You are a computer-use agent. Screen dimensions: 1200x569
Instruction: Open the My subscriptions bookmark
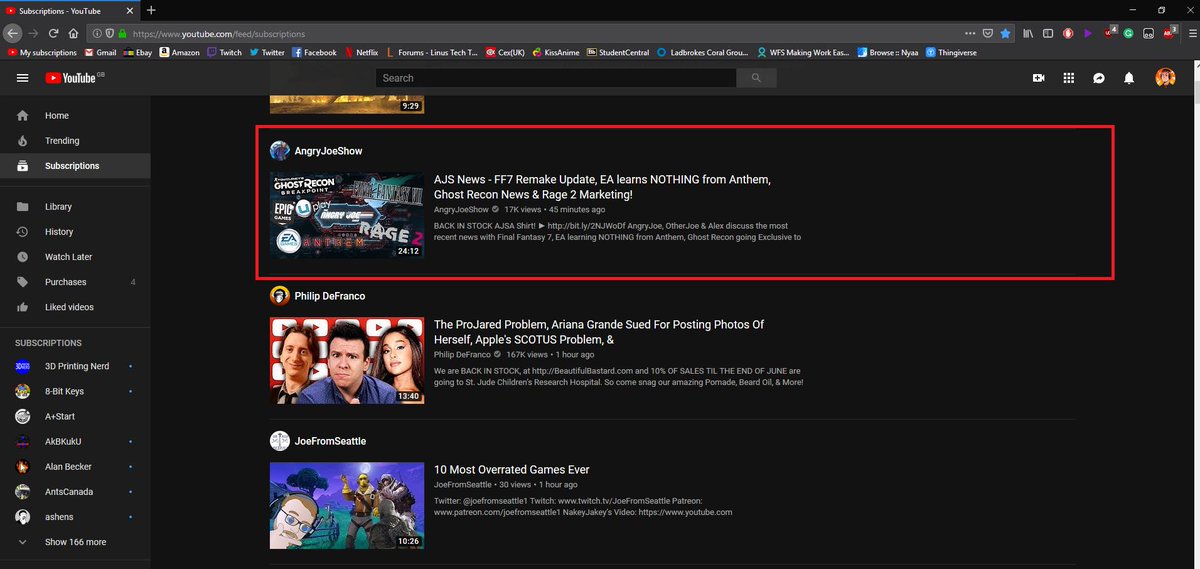click(42, 52)
